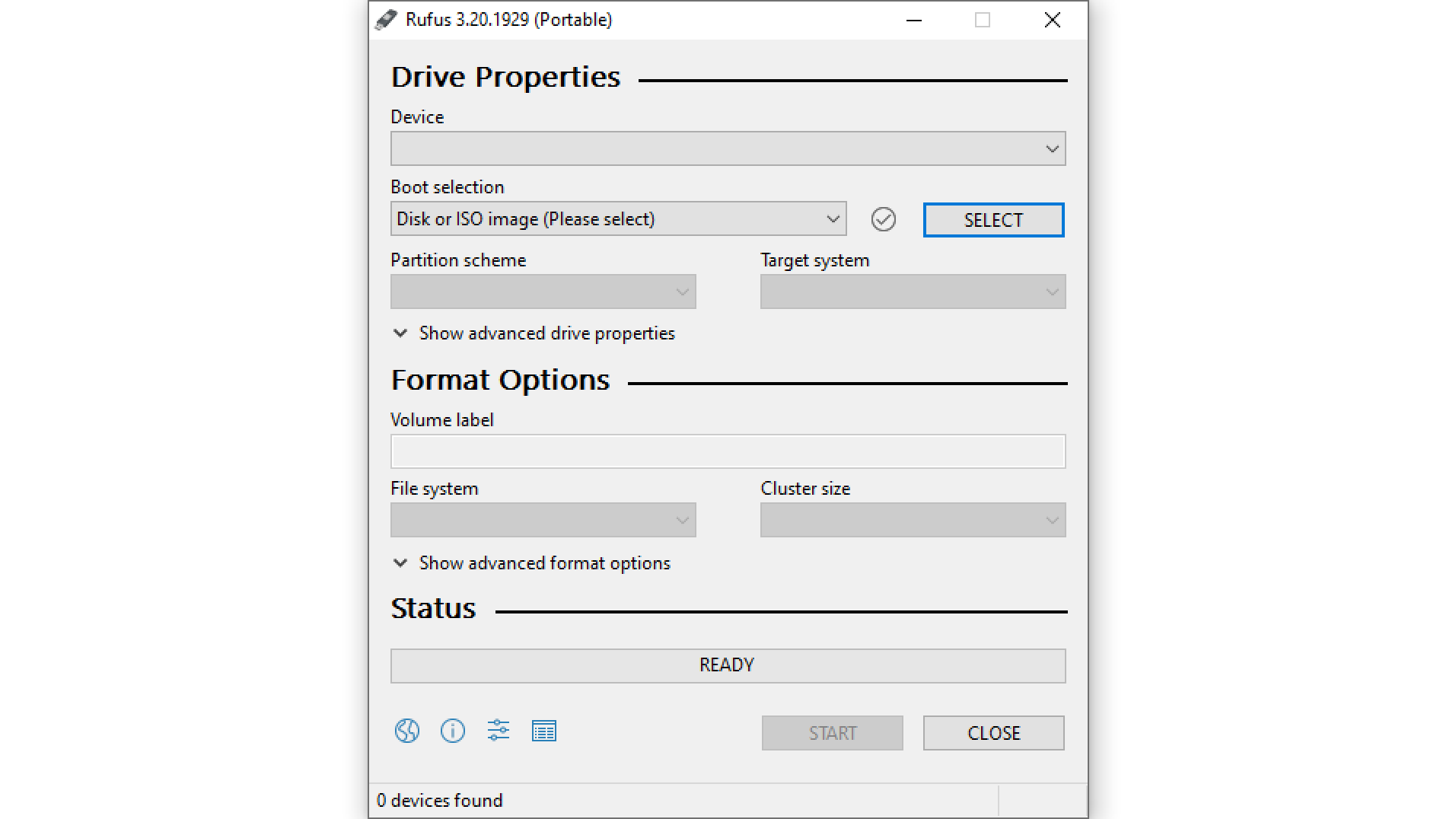Click the CLOSE button
The height and width of the screenshot is (819, 1456).
coord(993,733)
